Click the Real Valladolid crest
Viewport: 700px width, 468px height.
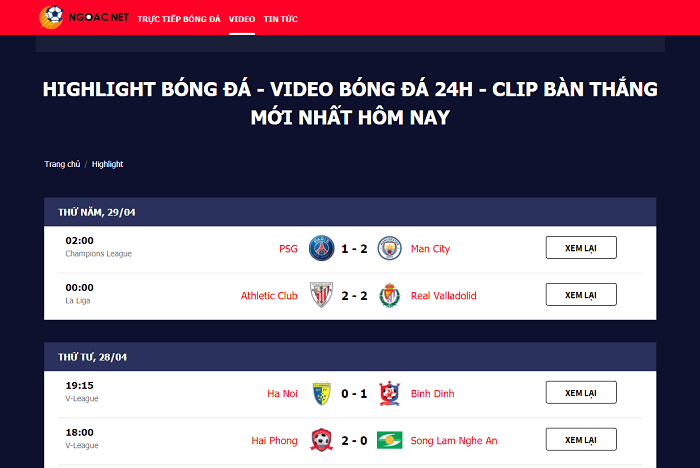pos(389,296)
